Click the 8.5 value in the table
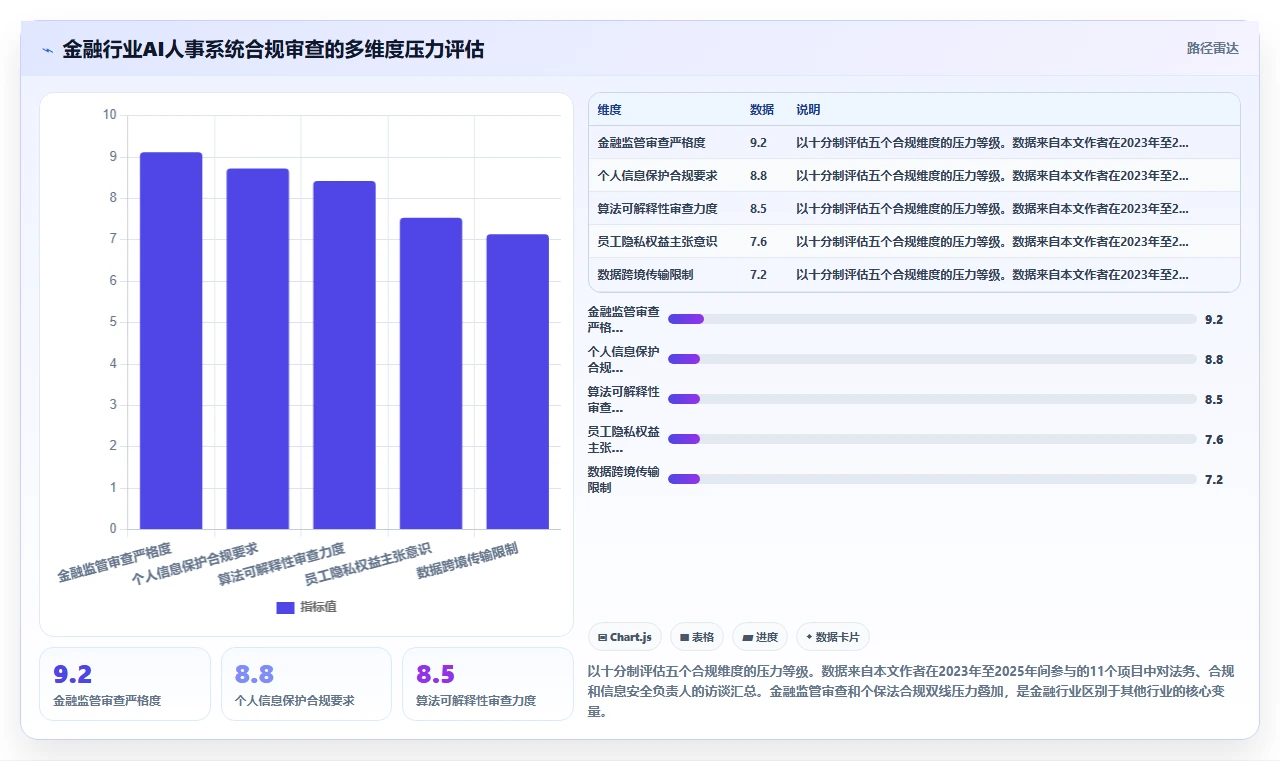The height and width of the screenshot is (761, 1280). pyautogui.click(x=758, y=209)
